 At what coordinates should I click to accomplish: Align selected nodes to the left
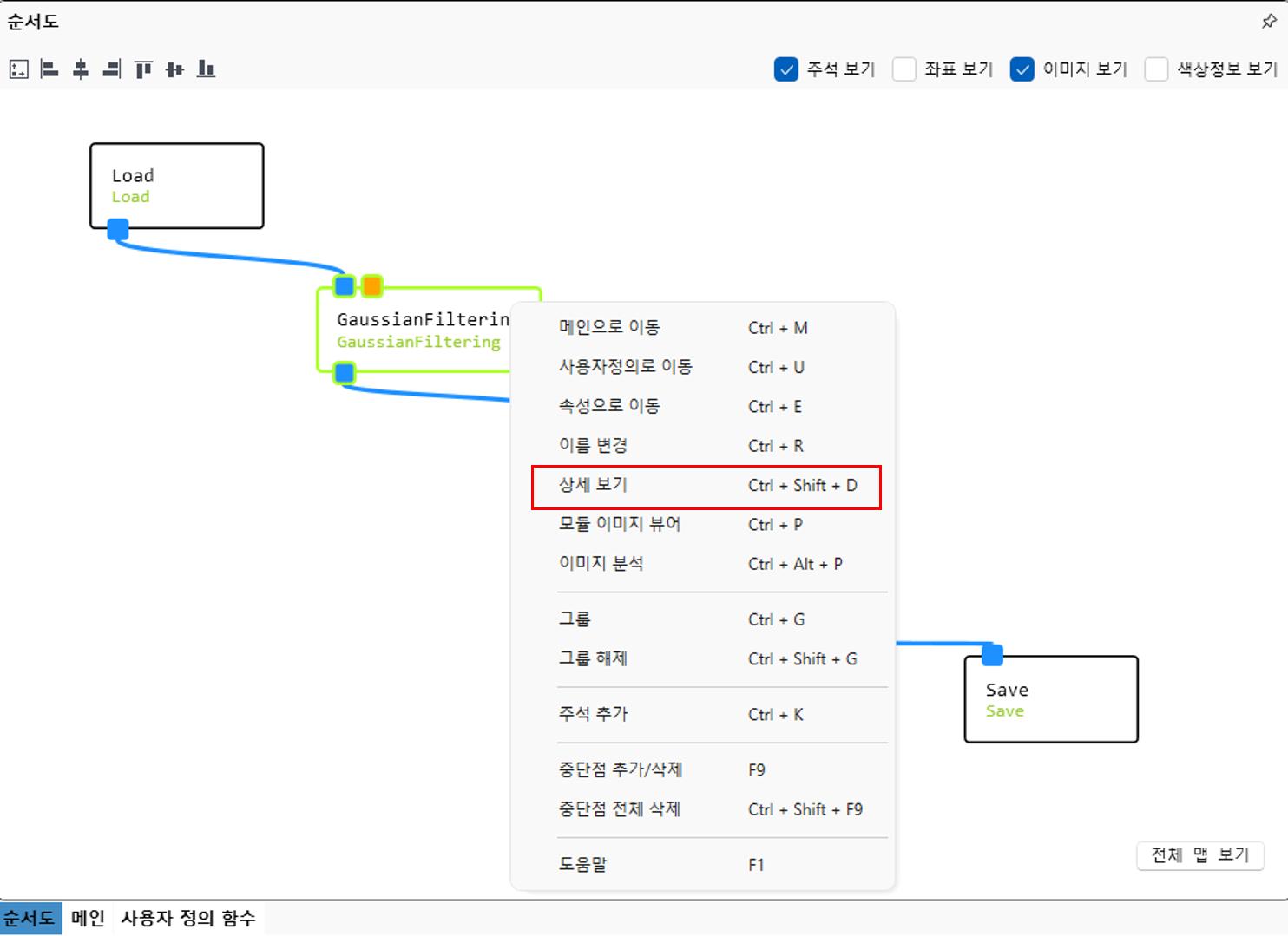coord(49,69)
